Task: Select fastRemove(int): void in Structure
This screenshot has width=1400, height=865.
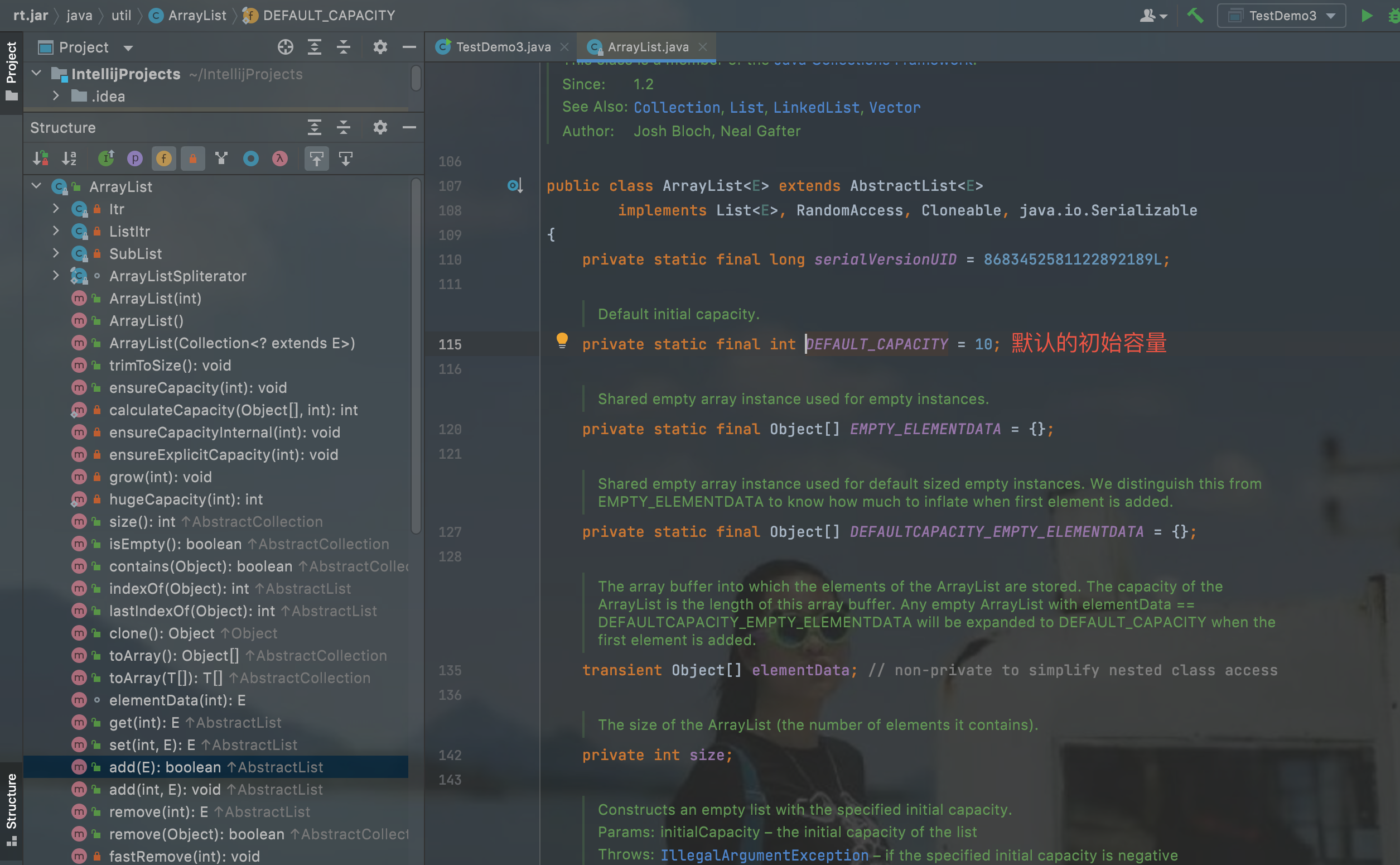Action: point(184,856)
